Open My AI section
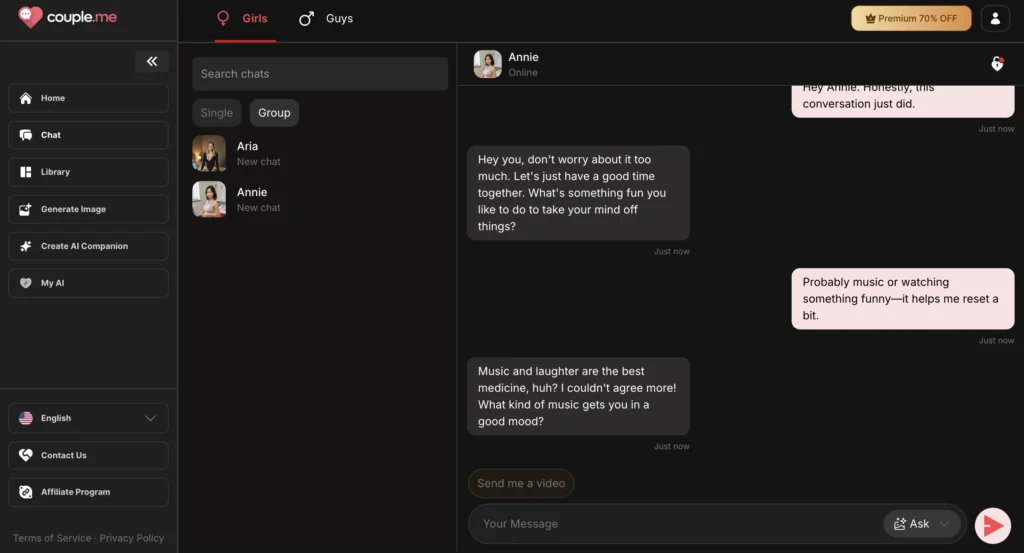Screen dimensions: 1024x553 (x=88, y=283)
